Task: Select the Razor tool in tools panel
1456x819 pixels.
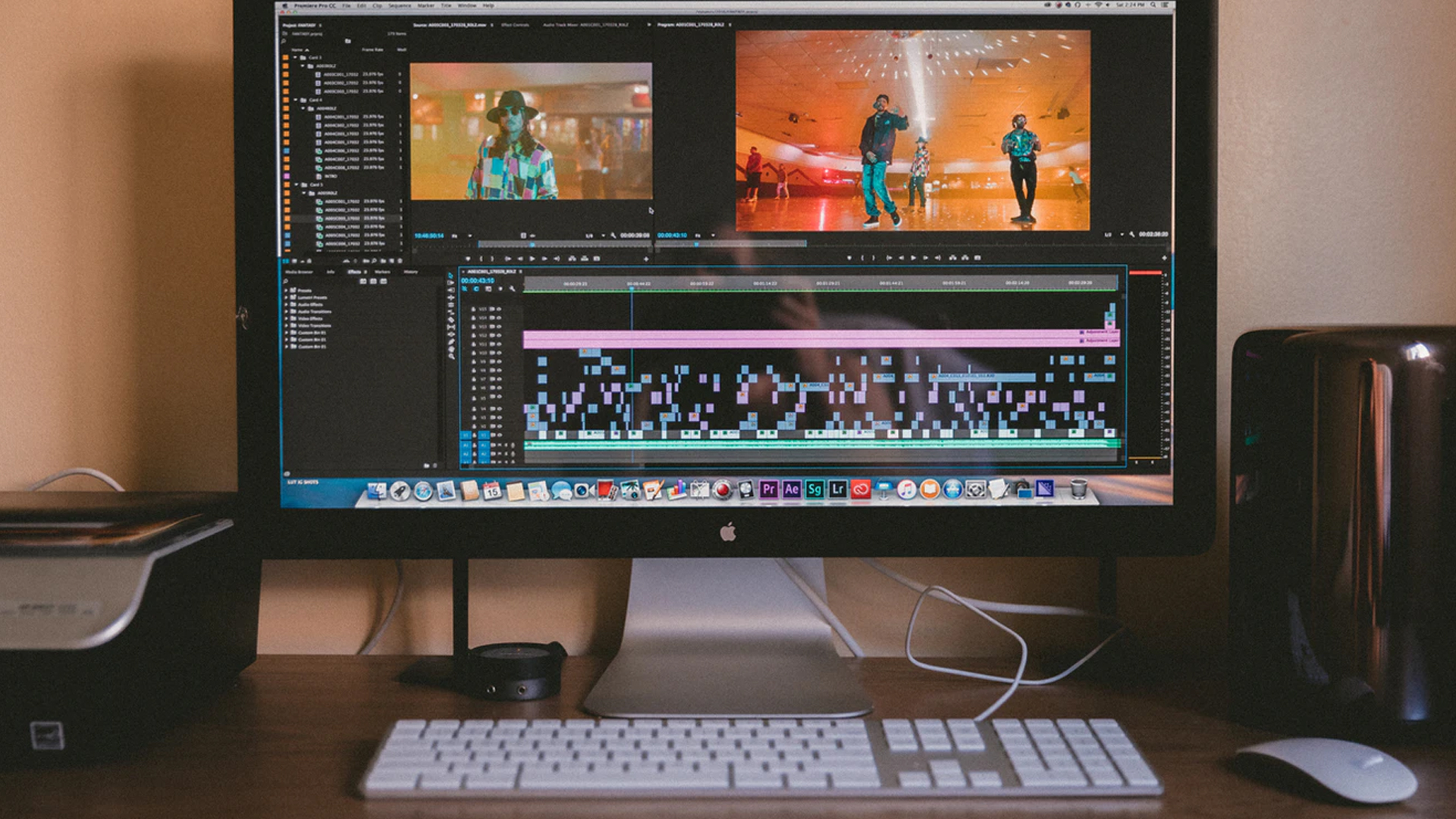Action: (x=451, y=320)
